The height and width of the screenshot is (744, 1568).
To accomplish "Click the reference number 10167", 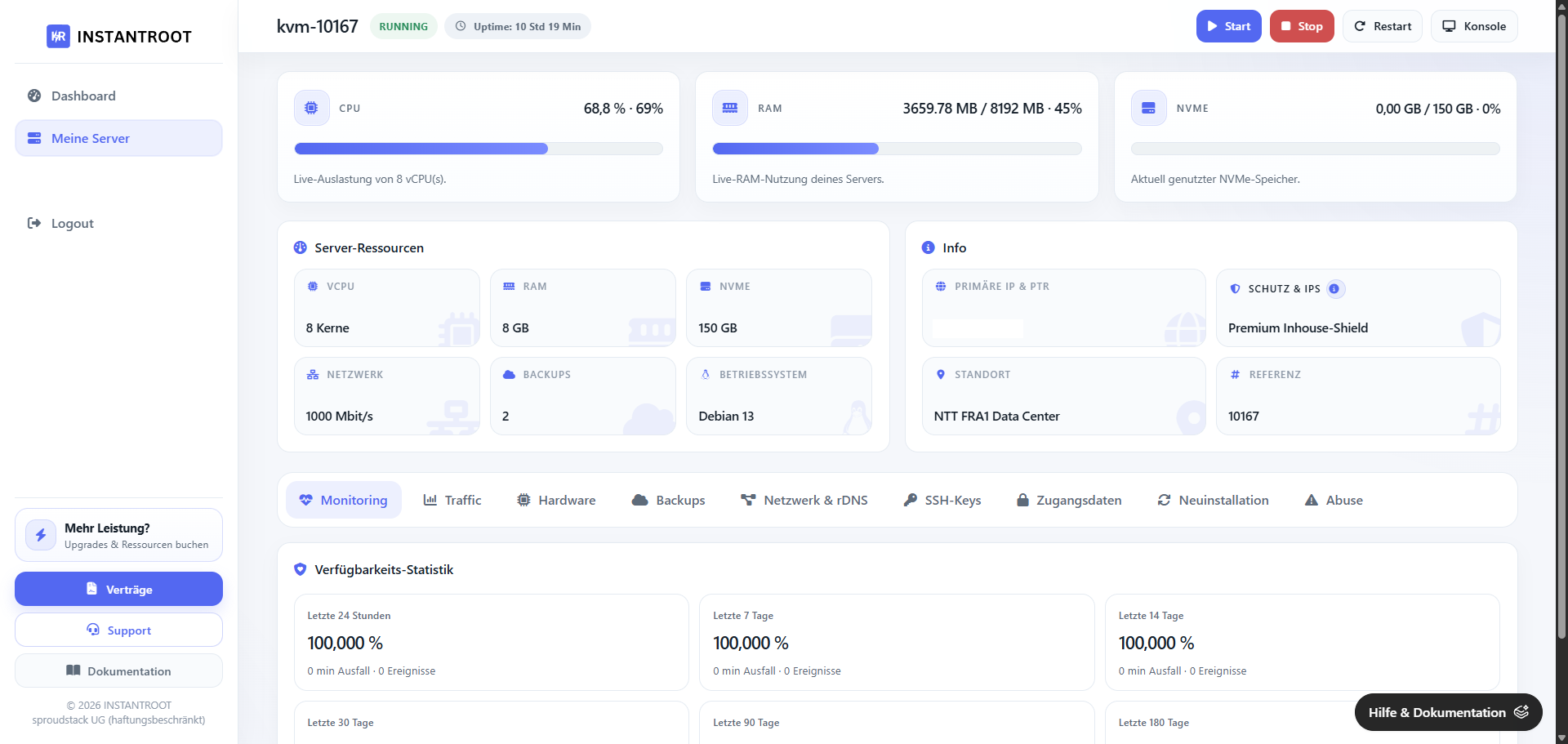I will pos(1244,416).
